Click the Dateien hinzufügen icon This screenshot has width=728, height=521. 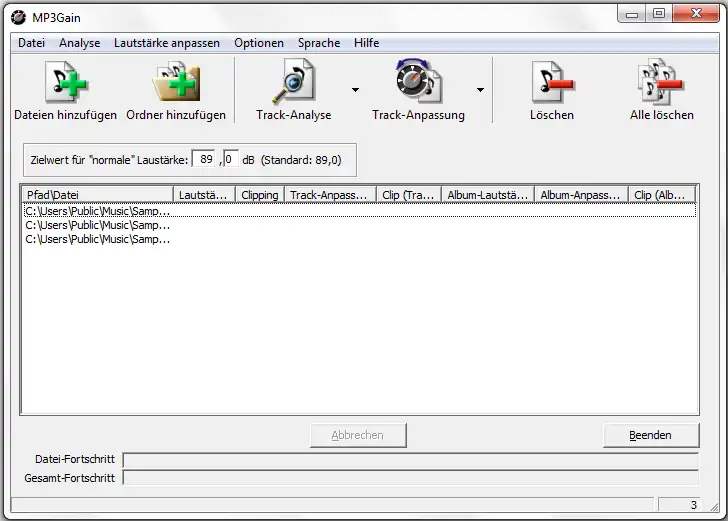65,82
